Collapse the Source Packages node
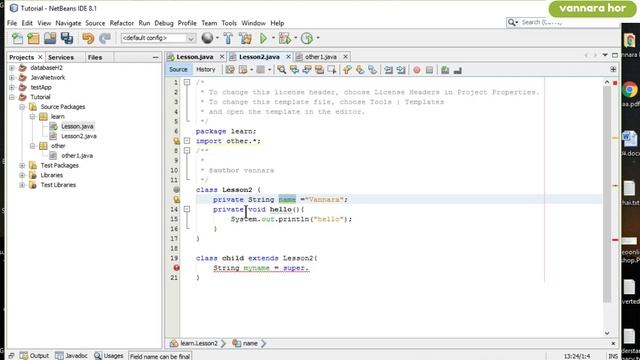 coord(22,107)
